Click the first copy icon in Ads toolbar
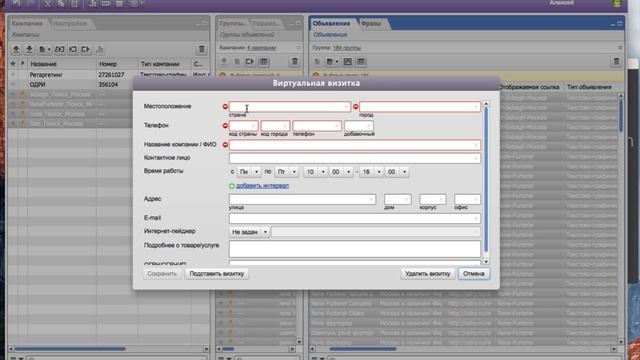640x360 pixels. [x=317, y=62]
